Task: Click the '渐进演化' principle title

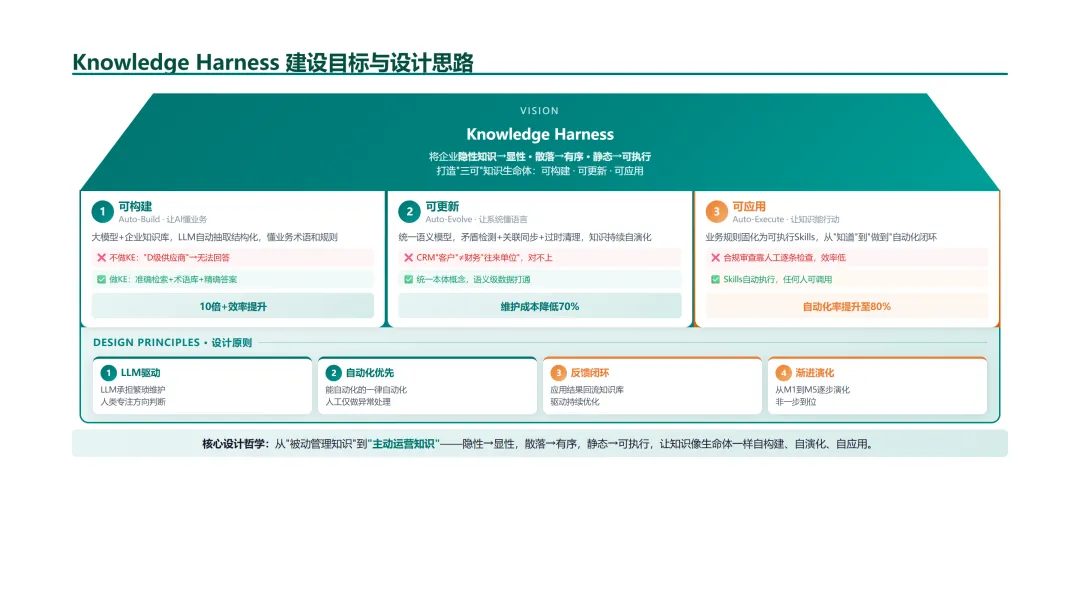Action: 815,373
